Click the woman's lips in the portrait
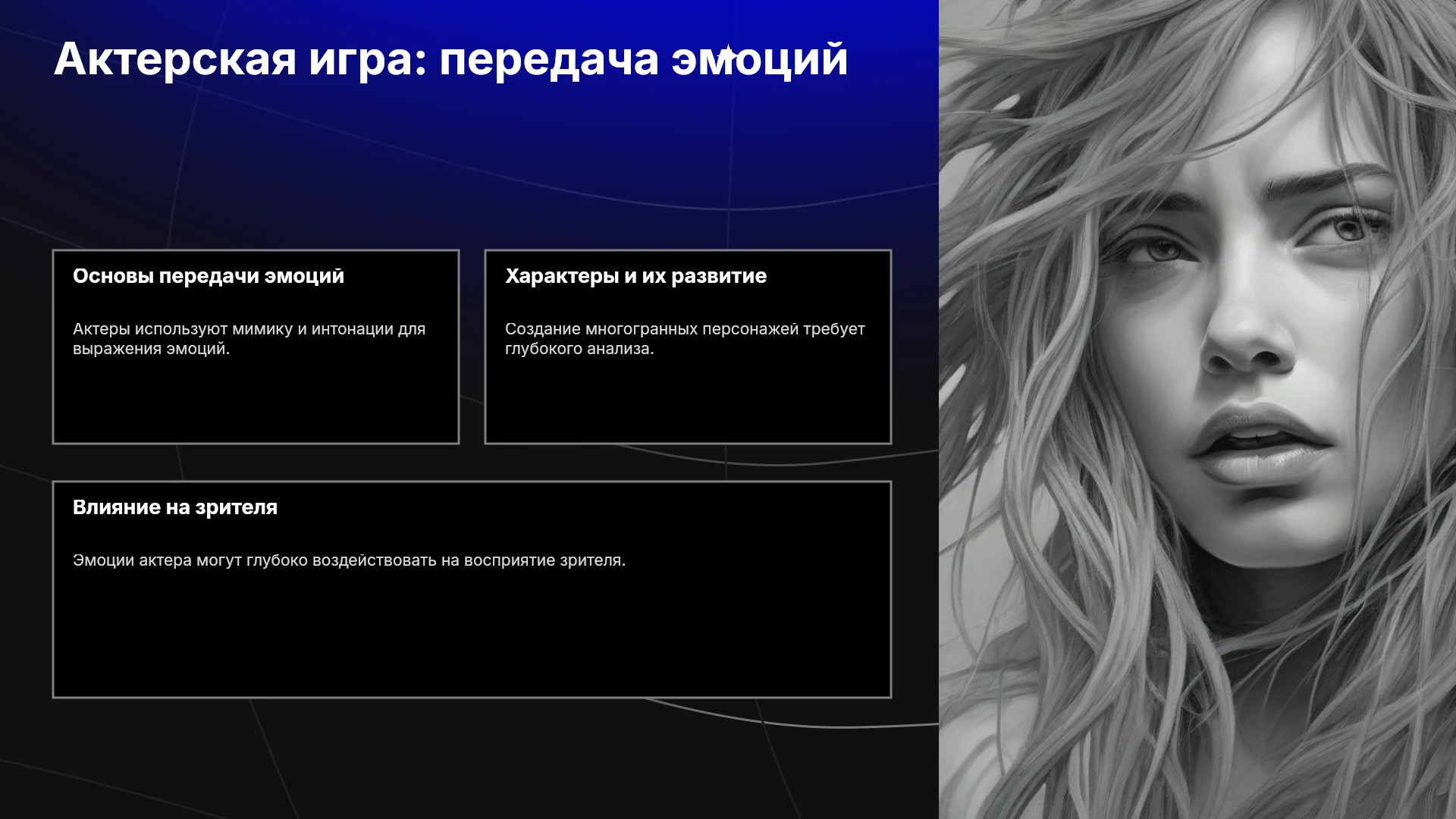 click(x=1259, y=447)
